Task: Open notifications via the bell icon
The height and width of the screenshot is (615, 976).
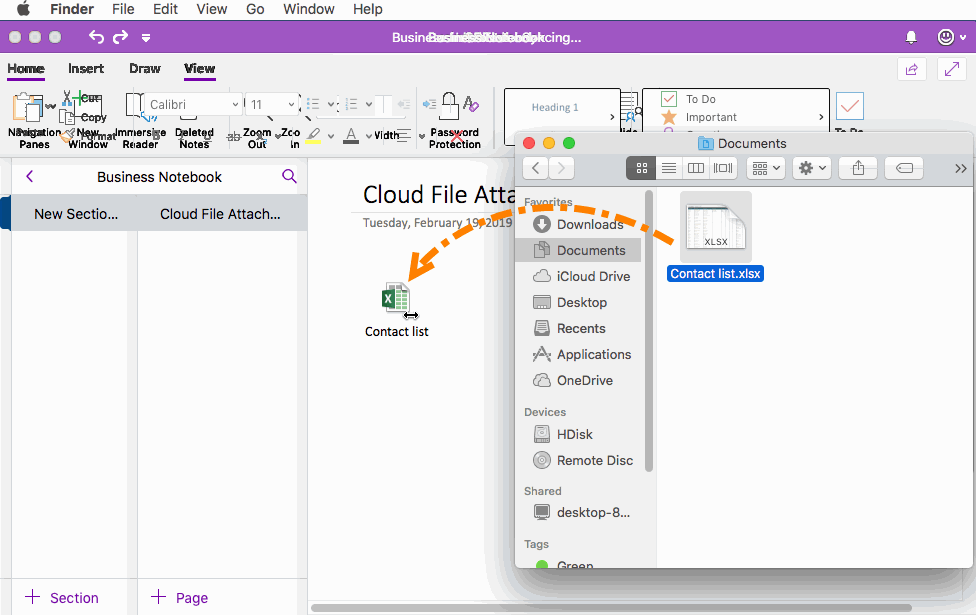Action: [x=911, y=37]
